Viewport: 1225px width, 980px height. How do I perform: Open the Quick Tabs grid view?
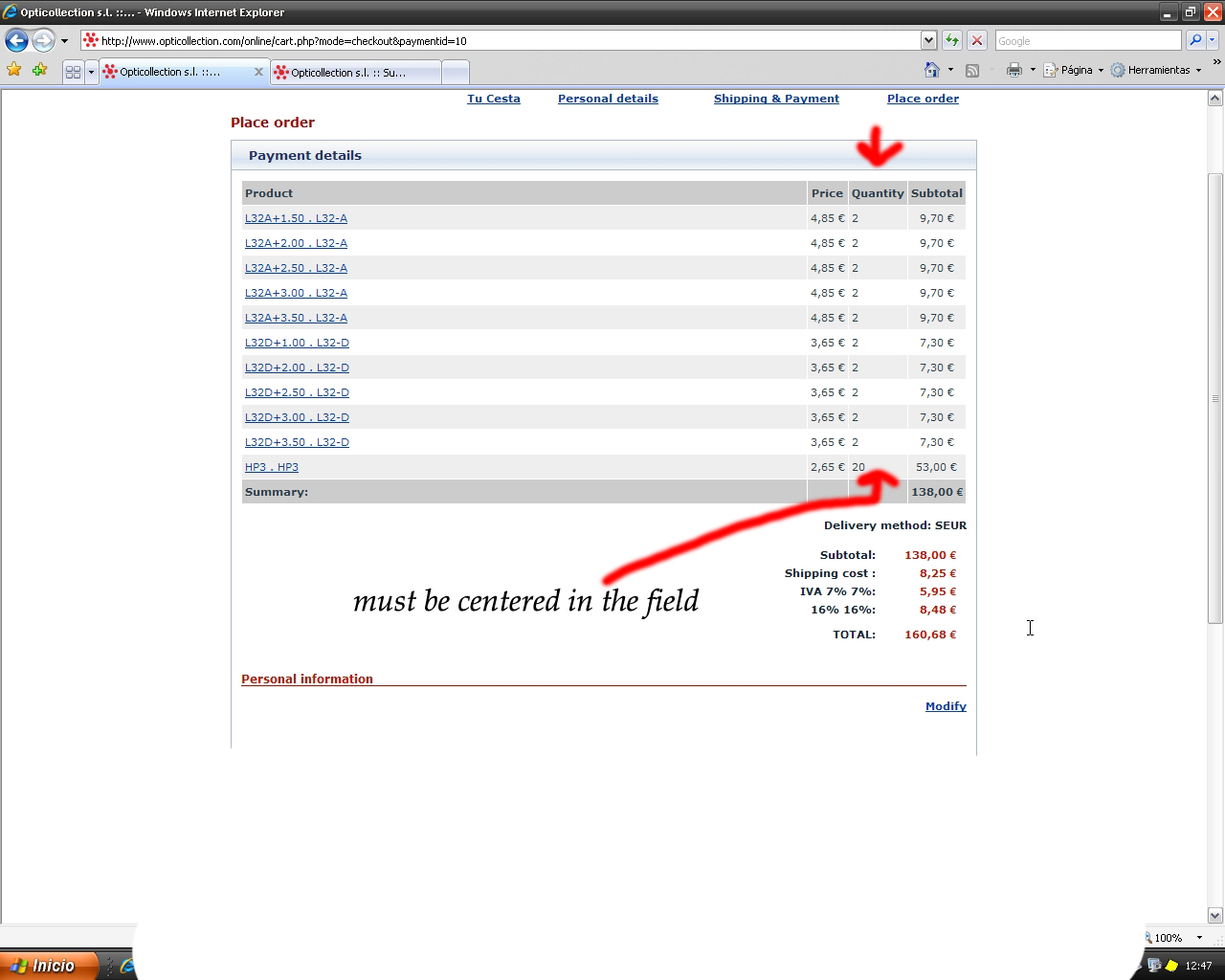click(73, 72)
